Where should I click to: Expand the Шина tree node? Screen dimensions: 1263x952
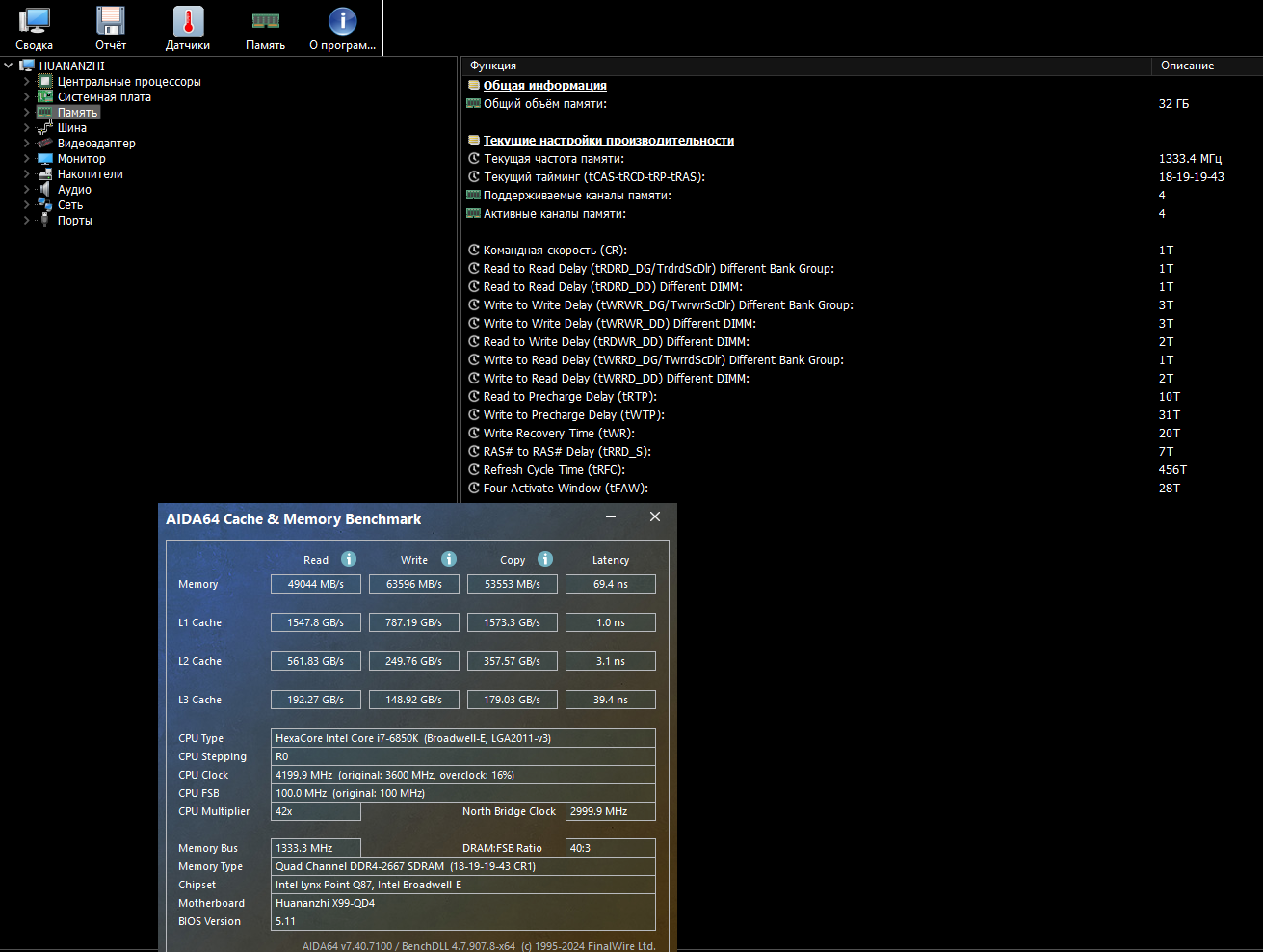(27, 128)
